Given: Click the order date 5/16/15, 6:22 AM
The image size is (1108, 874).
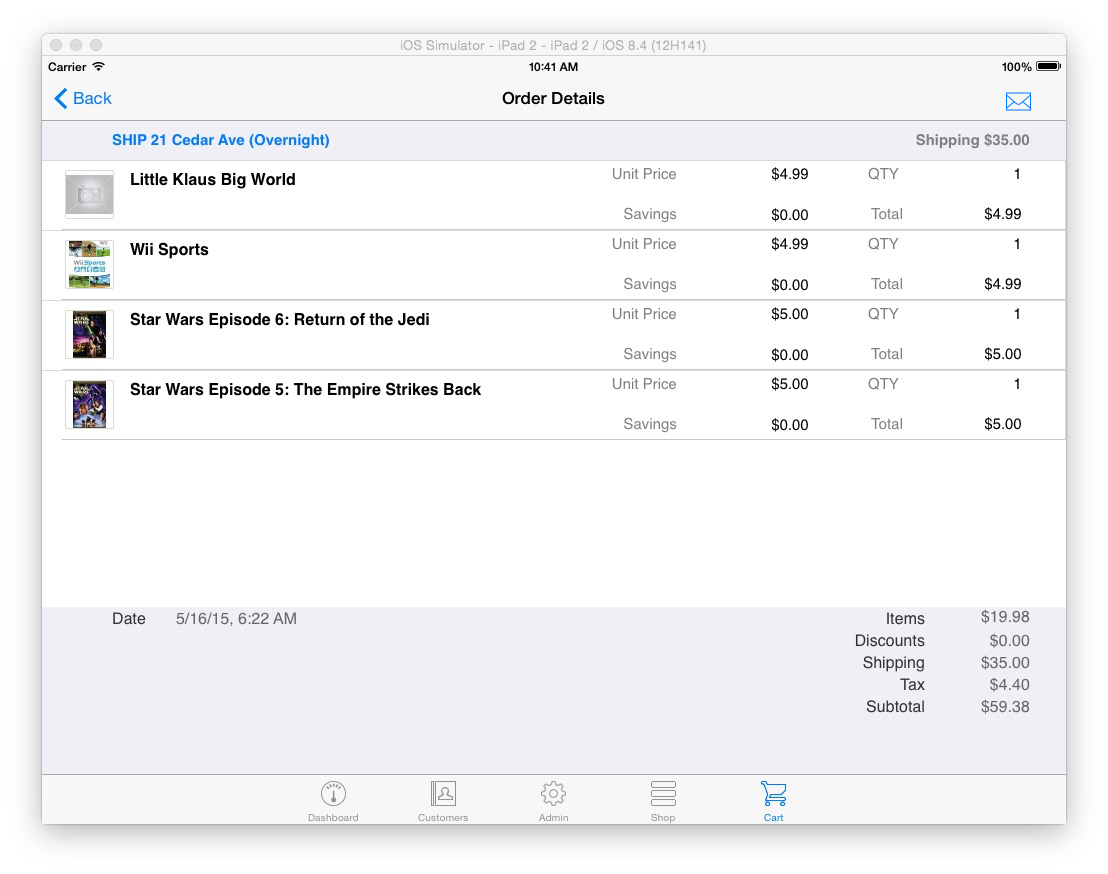Looking at the screenshot, I should click(x=236, y=618).
